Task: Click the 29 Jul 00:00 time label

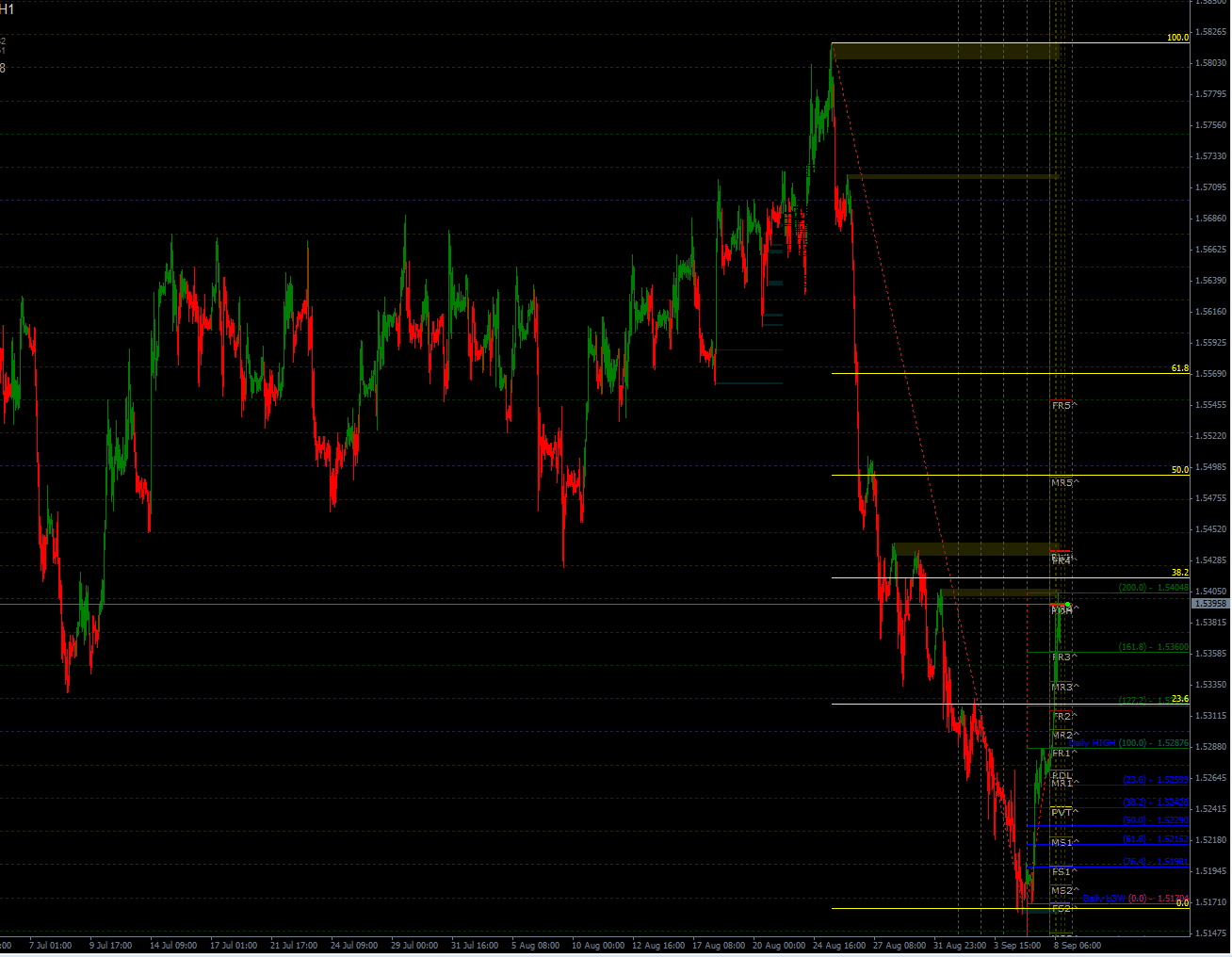Action: click(x=414, y=945)
